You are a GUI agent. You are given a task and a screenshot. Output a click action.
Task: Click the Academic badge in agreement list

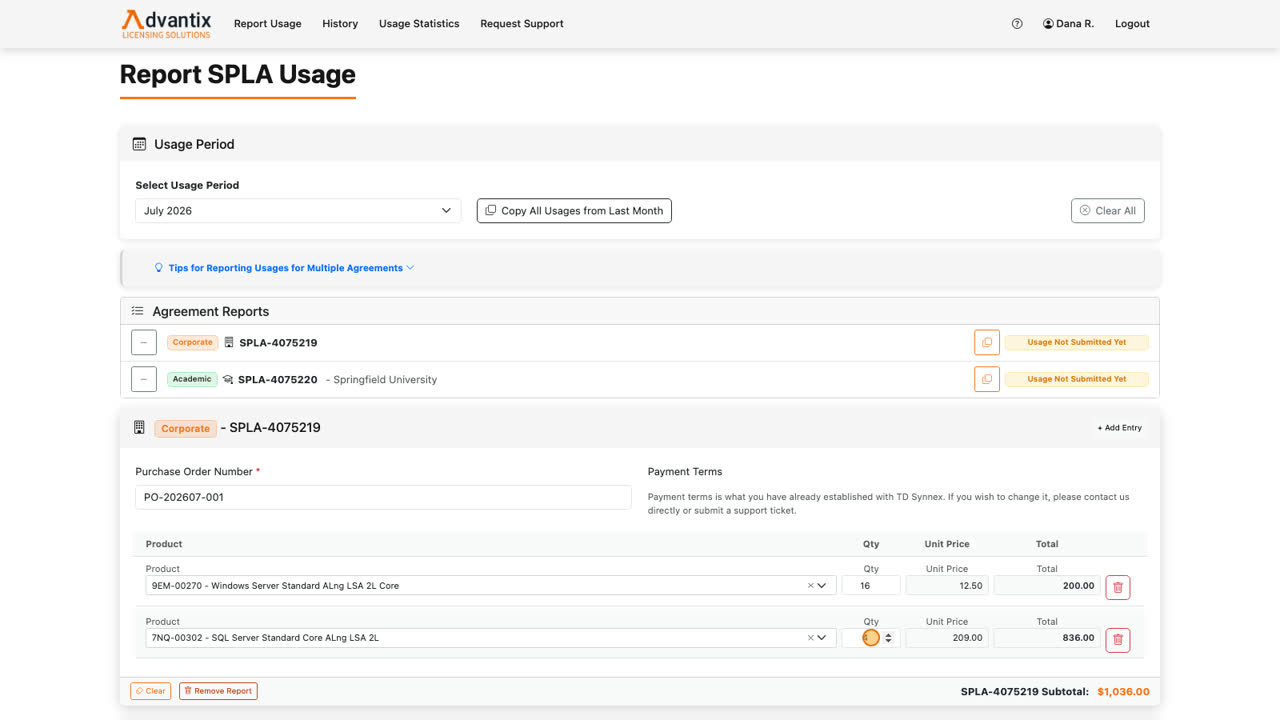192,379
